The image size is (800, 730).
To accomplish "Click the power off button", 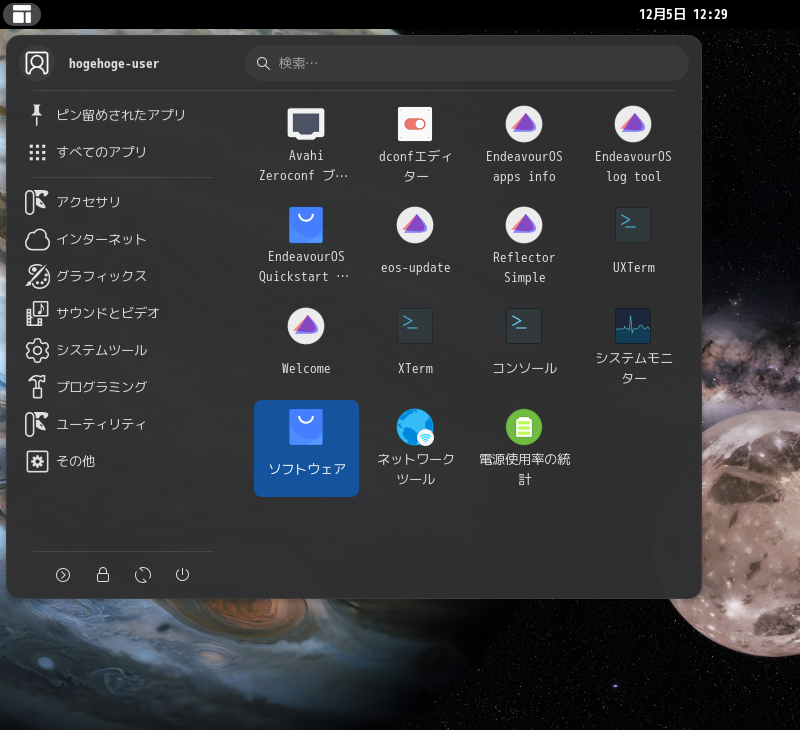I will [182, 575].
